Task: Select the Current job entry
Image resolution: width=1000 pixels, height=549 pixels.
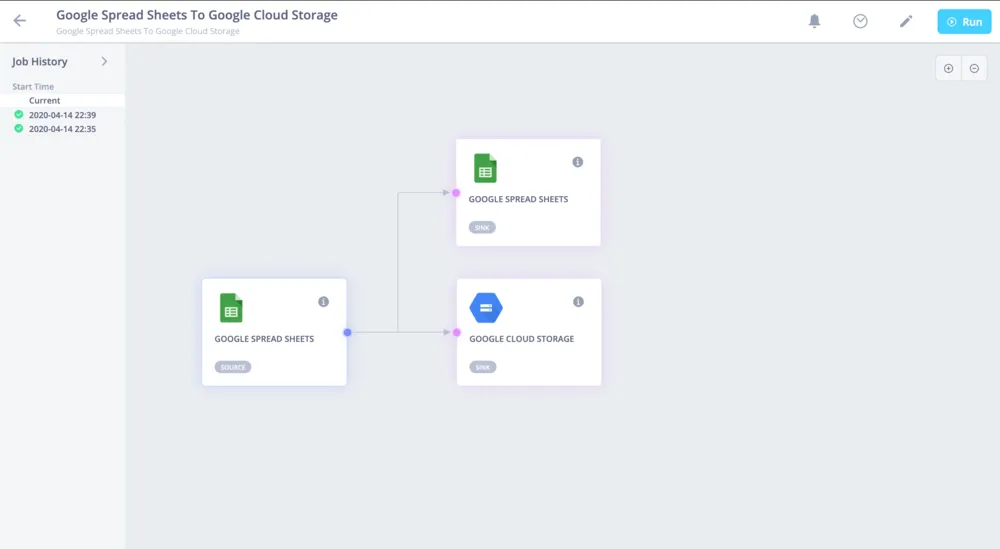Action: (45, 101)
